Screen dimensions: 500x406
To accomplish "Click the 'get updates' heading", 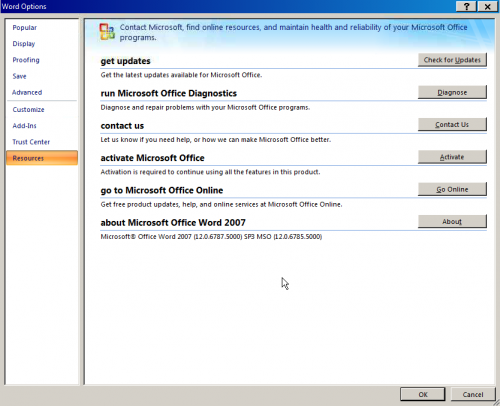I will pos(125,61).
